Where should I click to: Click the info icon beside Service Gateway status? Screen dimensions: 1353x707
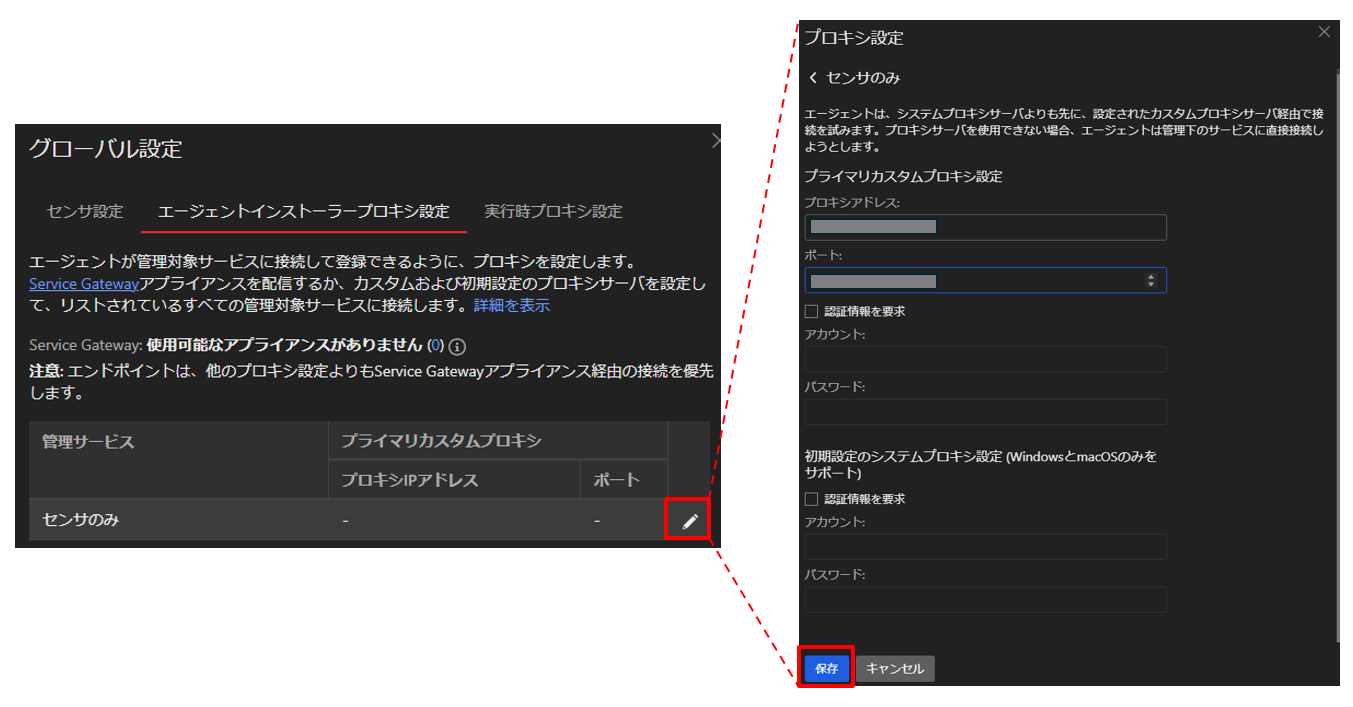[x=458, y=346]
